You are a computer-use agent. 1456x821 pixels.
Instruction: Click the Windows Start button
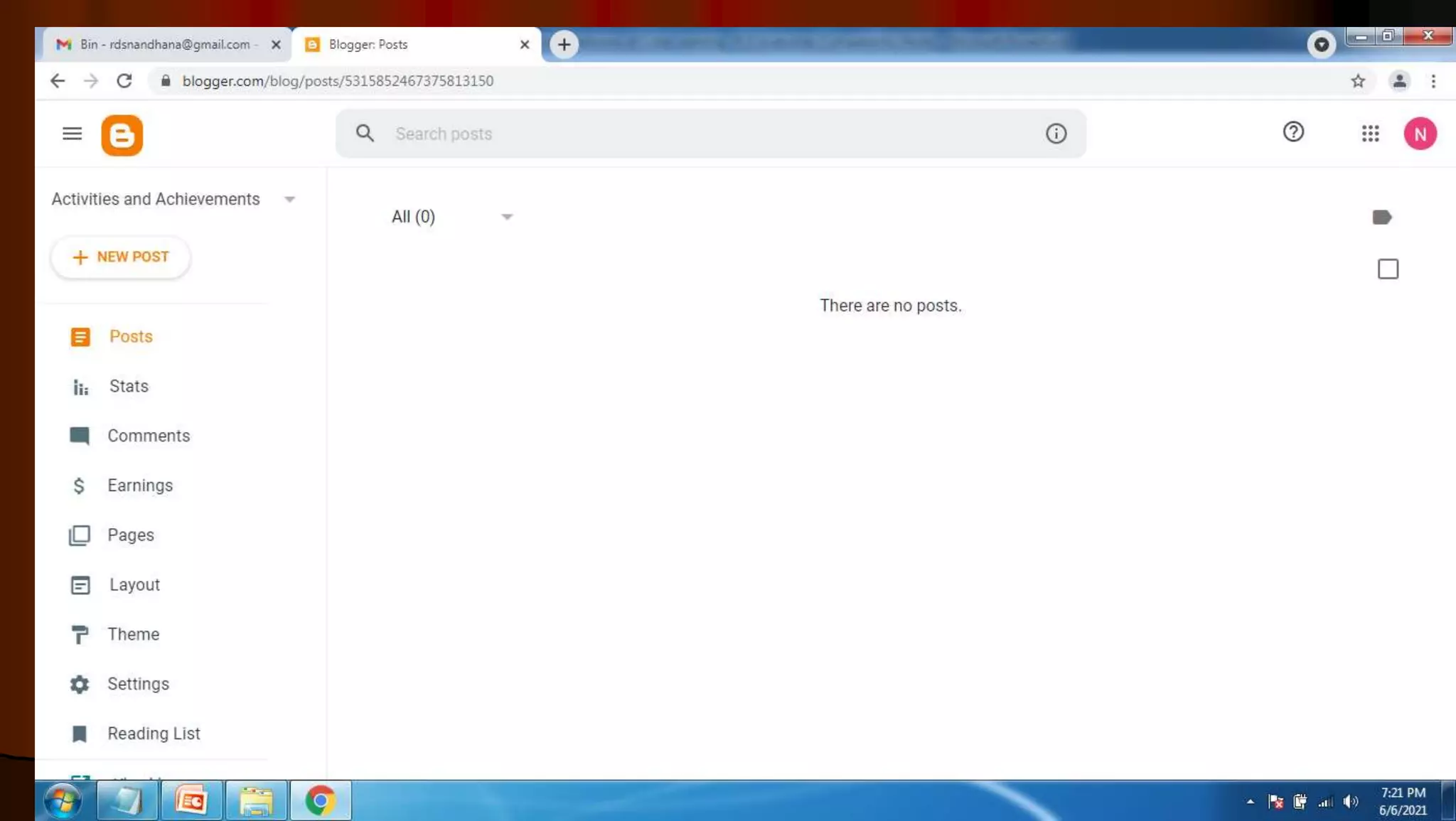63,801
